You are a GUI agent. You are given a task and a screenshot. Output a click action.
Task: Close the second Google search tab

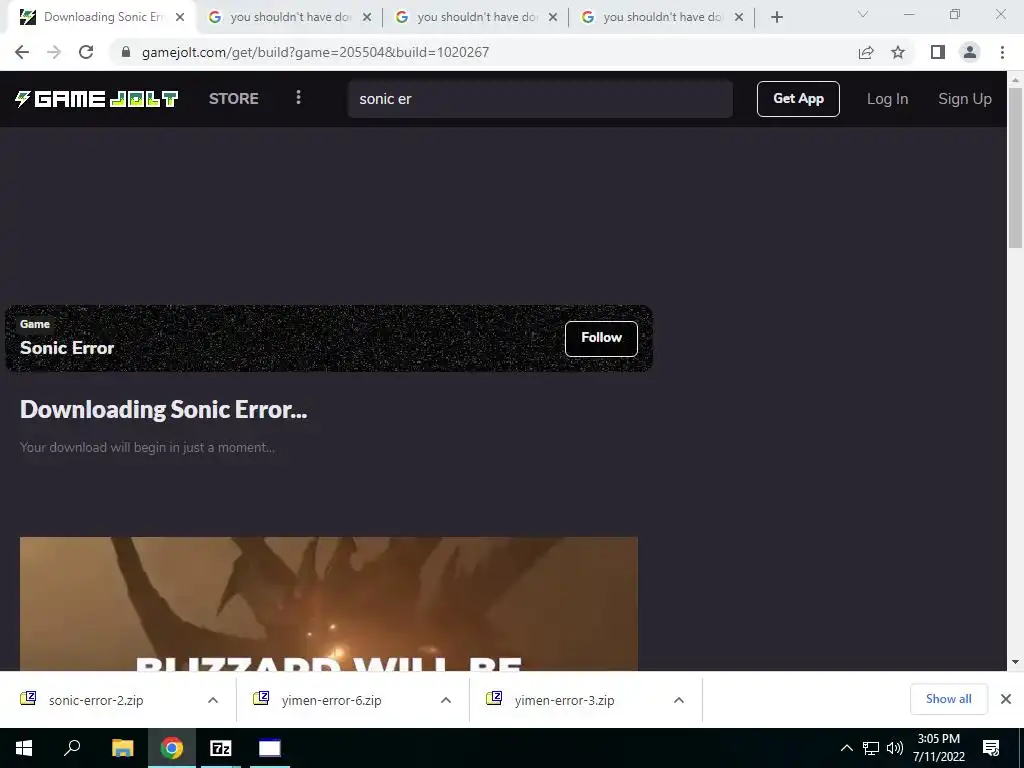pyautogui.click(x=367, y=17)
